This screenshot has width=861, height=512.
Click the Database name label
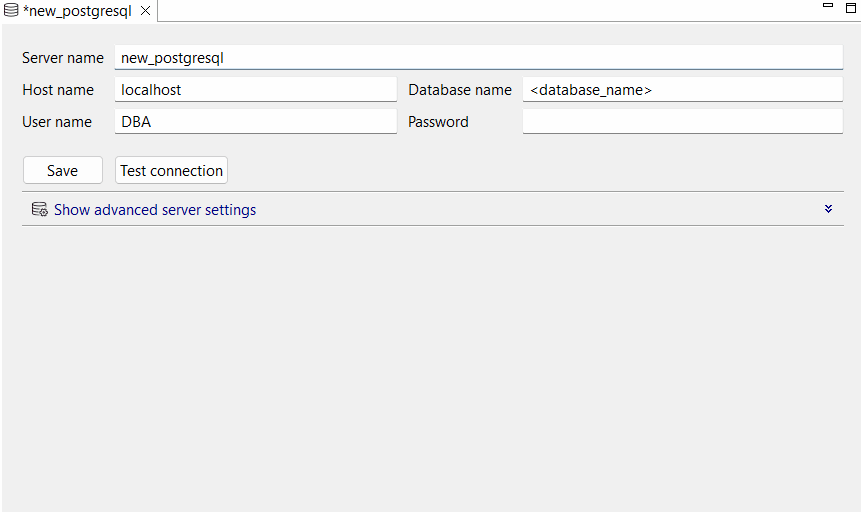click(x=460, y=90)
